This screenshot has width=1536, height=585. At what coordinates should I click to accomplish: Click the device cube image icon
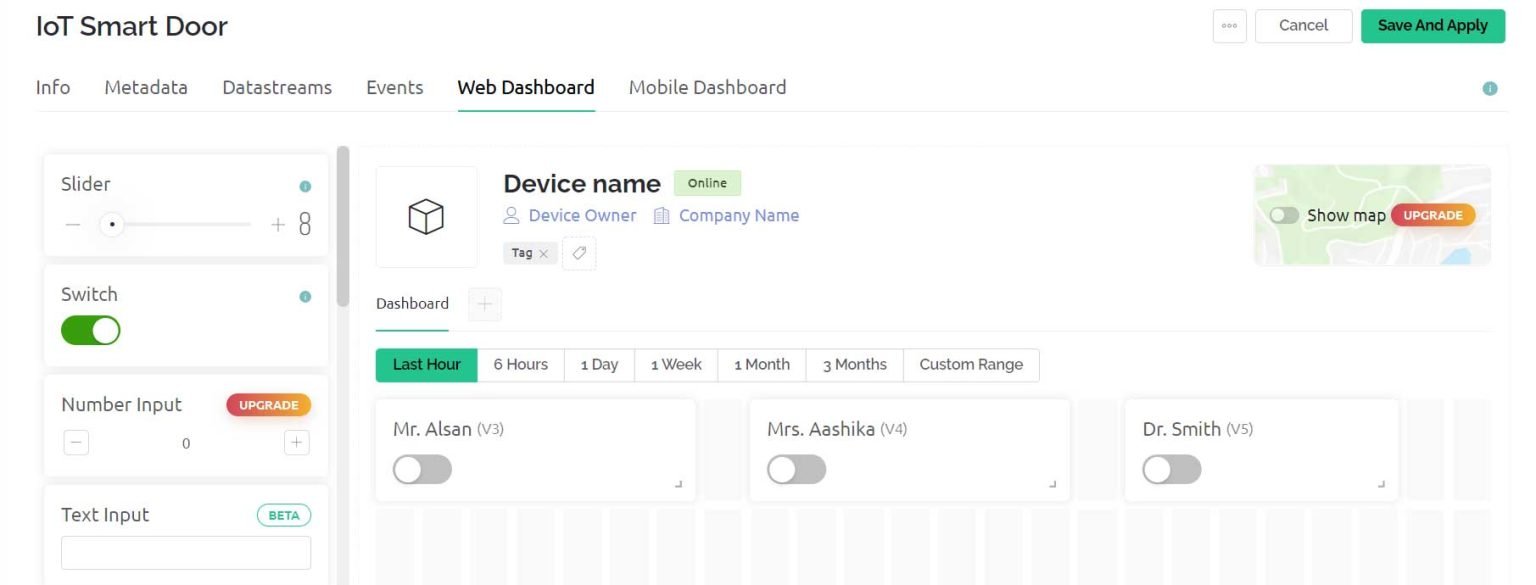(426, 217)
